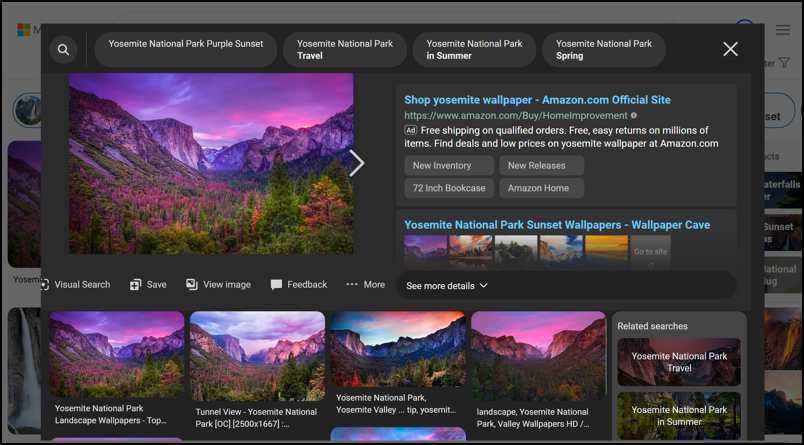804x445 pixels.
Task: Open related search Yosemite National Park in Summer
Action: coord(679,416)
